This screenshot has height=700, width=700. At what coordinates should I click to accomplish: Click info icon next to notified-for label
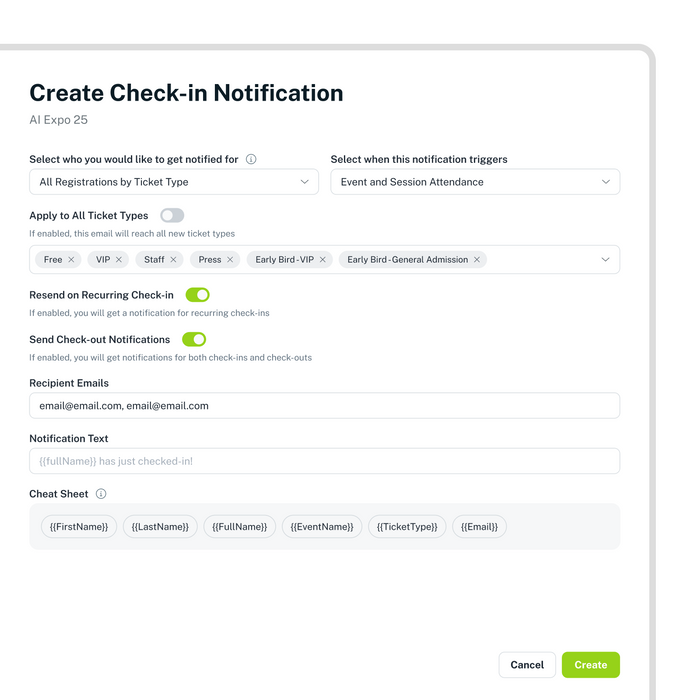pyautogui.click(x=251, y=159)
